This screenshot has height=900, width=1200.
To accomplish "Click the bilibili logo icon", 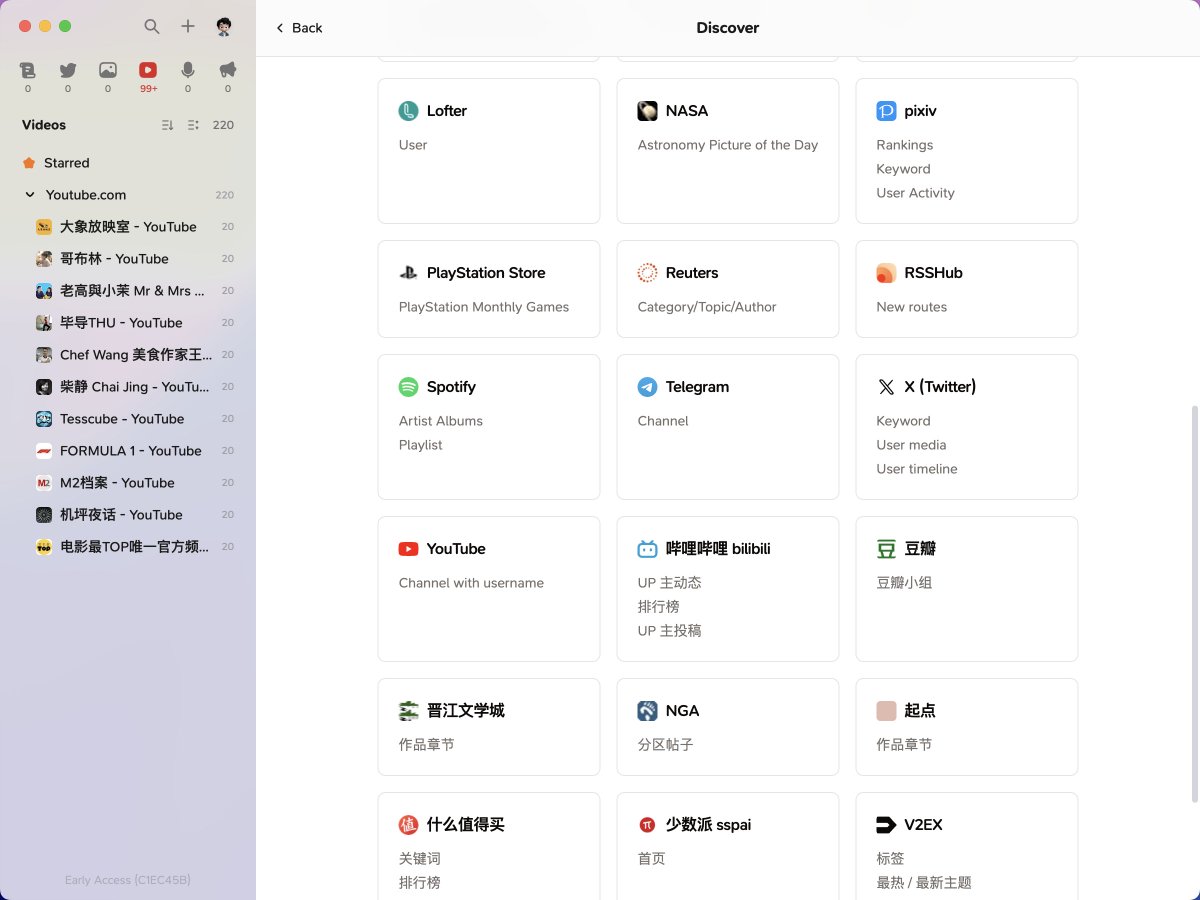I will [647, 549].
